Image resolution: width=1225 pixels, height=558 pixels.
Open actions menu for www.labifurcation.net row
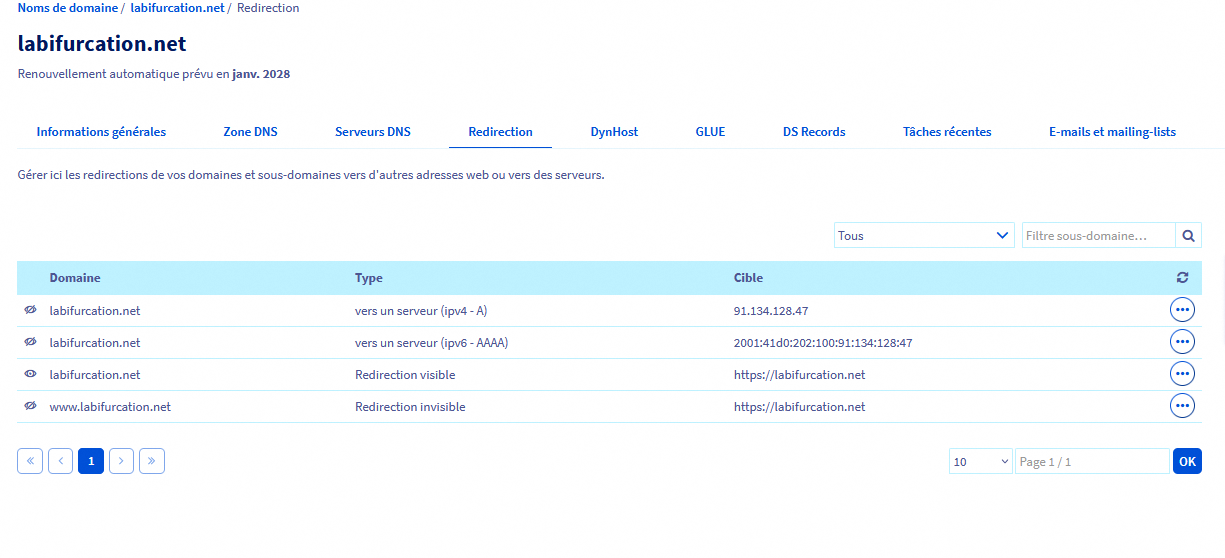pyautogui.click(x=1182, y=406)
